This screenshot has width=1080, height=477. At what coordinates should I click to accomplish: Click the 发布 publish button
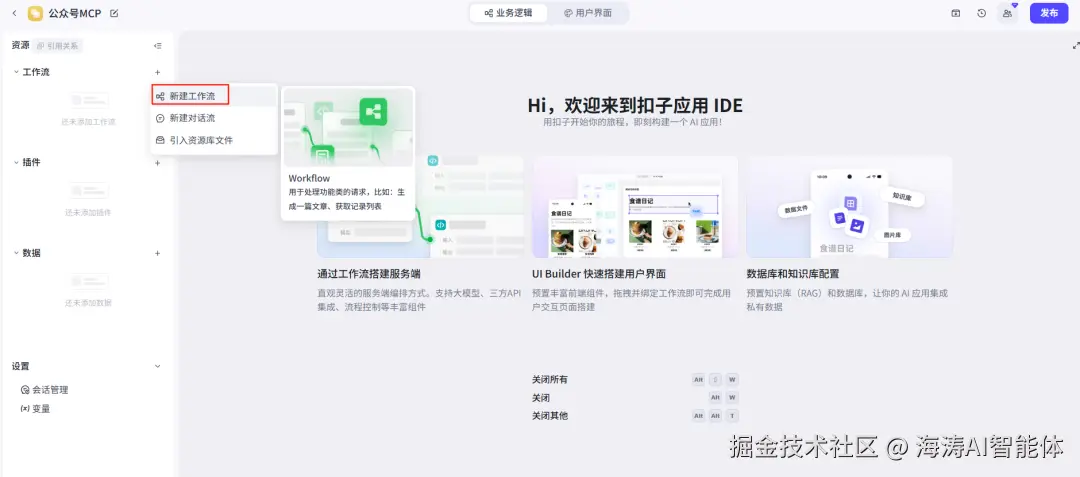point(1049,13)
